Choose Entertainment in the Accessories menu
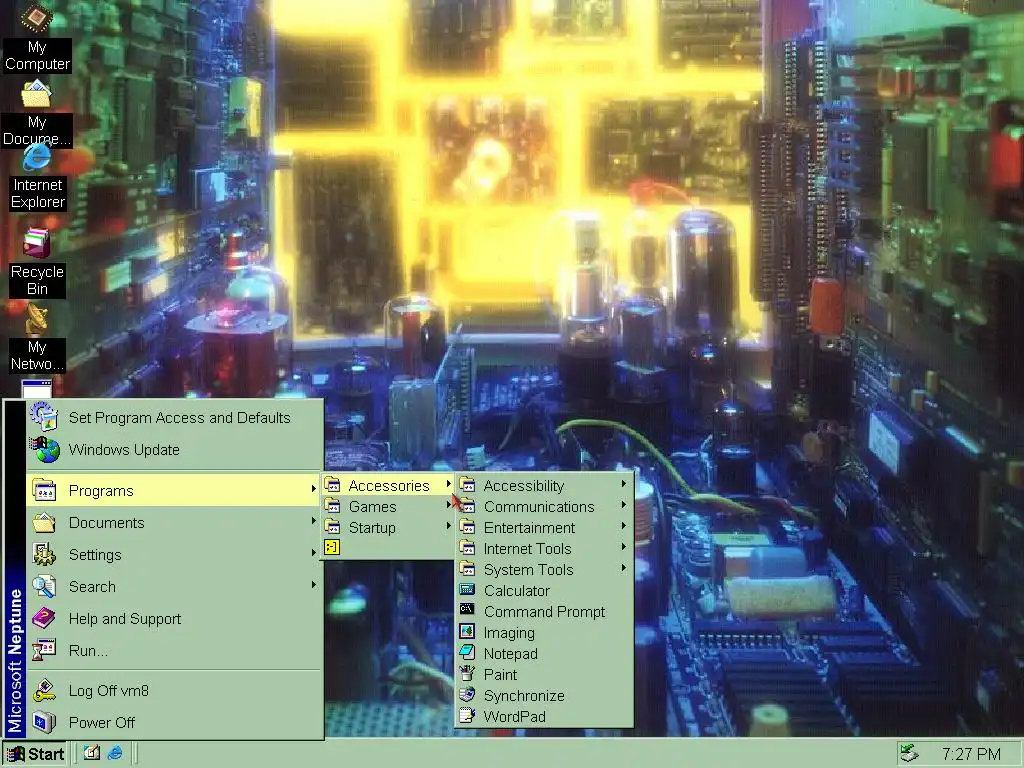This screenshot has height=768, width=1024. [x=544, y=527]
